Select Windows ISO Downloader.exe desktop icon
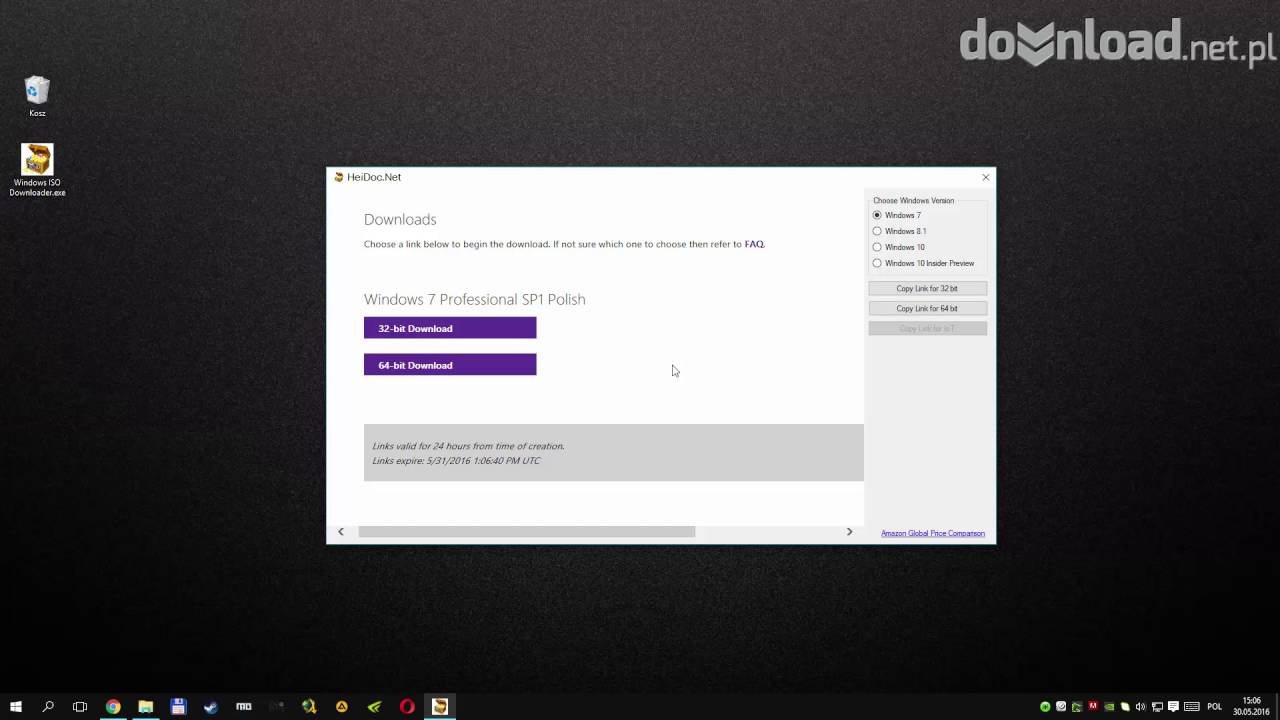Image resolution: width=1280 pixels, height=720 pixels. tap(37, 171)
